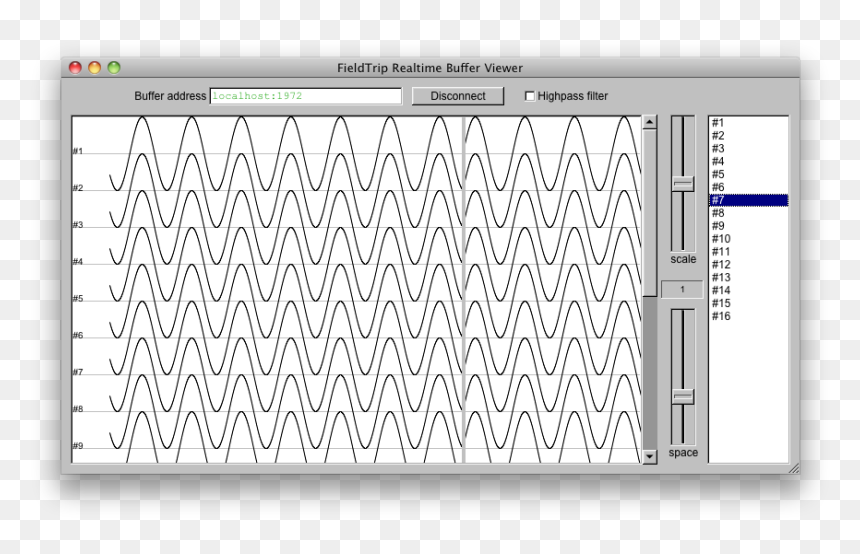Select channel #1 in the channel list
Viewport: 860px width, 554px height.
pos(749,123)
